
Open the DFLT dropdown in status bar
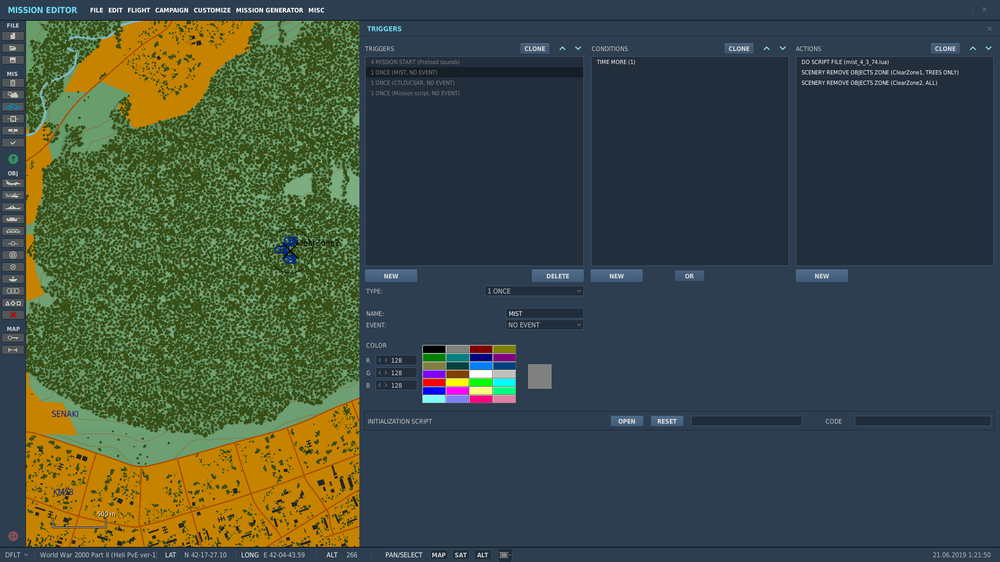[17, 555]
